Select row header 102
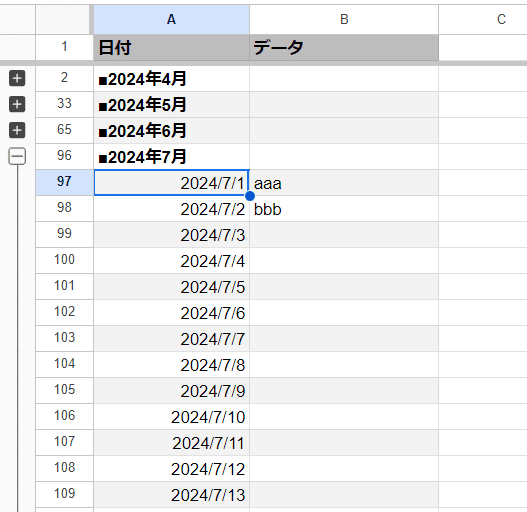 click(64, 312)
